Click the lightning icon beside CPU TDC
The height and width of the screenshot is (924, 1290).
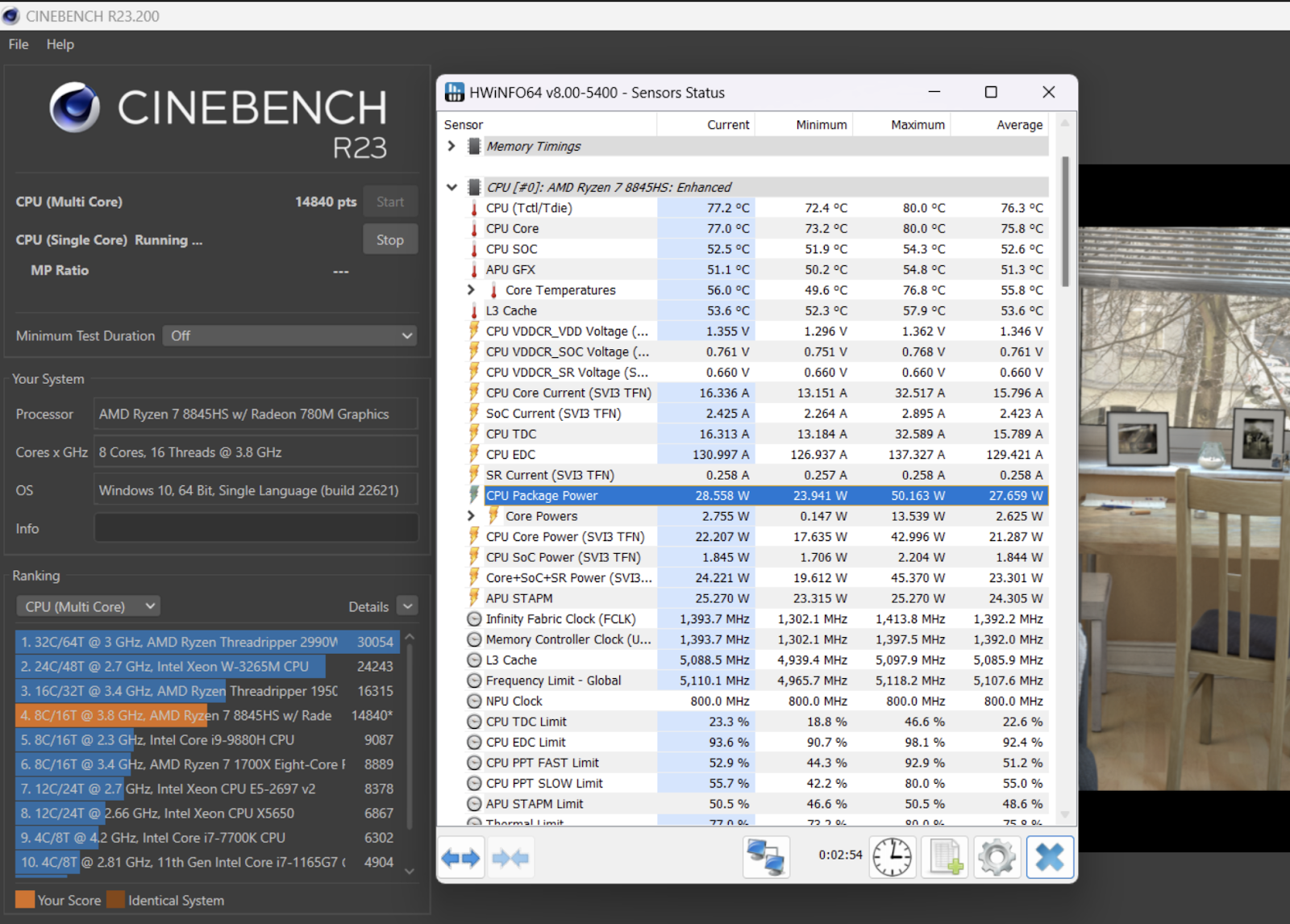(x=474, y=434)
